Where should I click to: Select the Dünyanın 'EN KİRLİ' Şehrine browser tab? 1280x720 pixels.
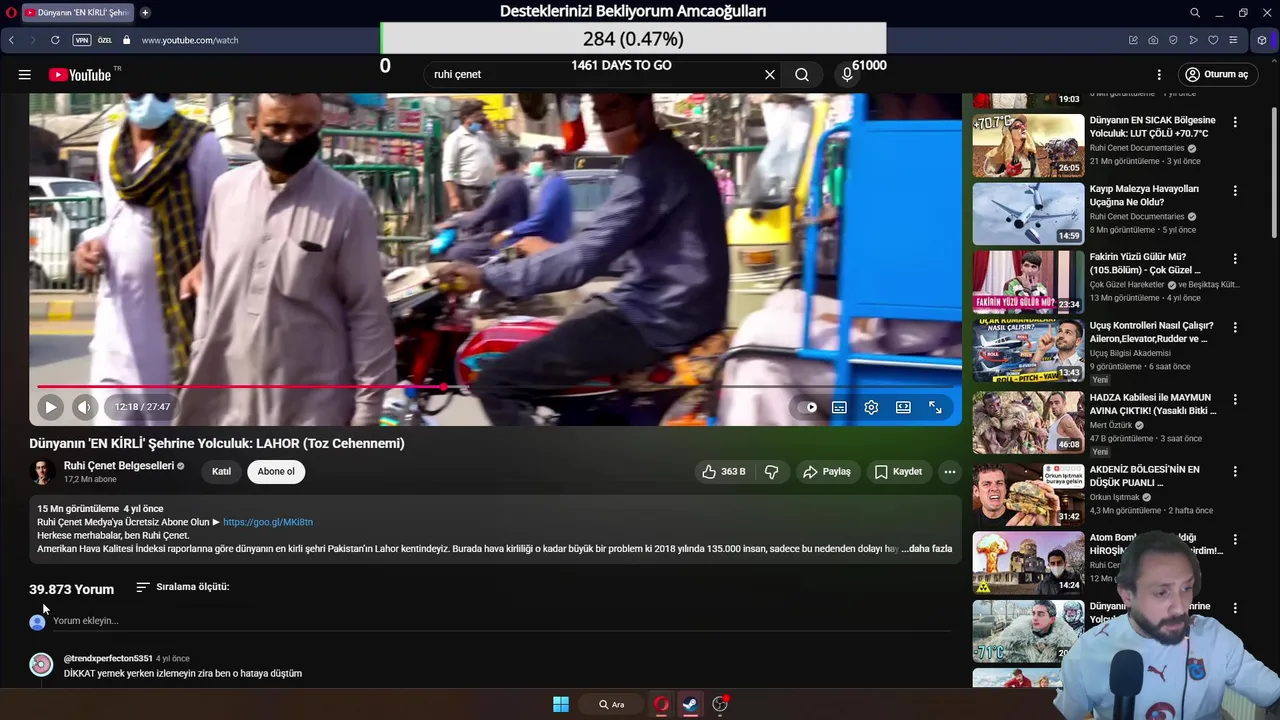pos(77,12)
